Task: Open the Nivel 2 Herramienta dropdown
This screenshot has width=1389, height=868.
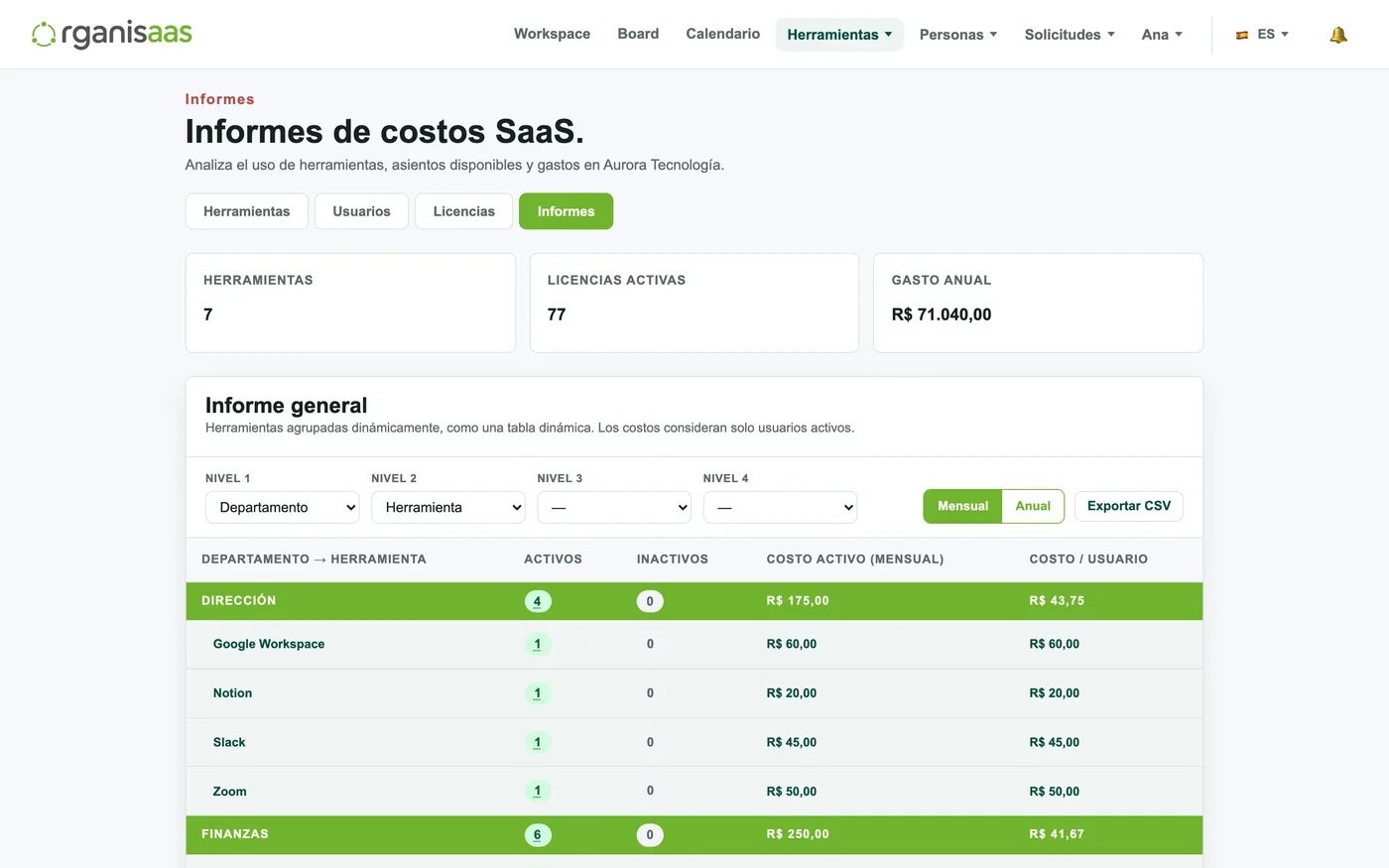Action: point(448,507)
